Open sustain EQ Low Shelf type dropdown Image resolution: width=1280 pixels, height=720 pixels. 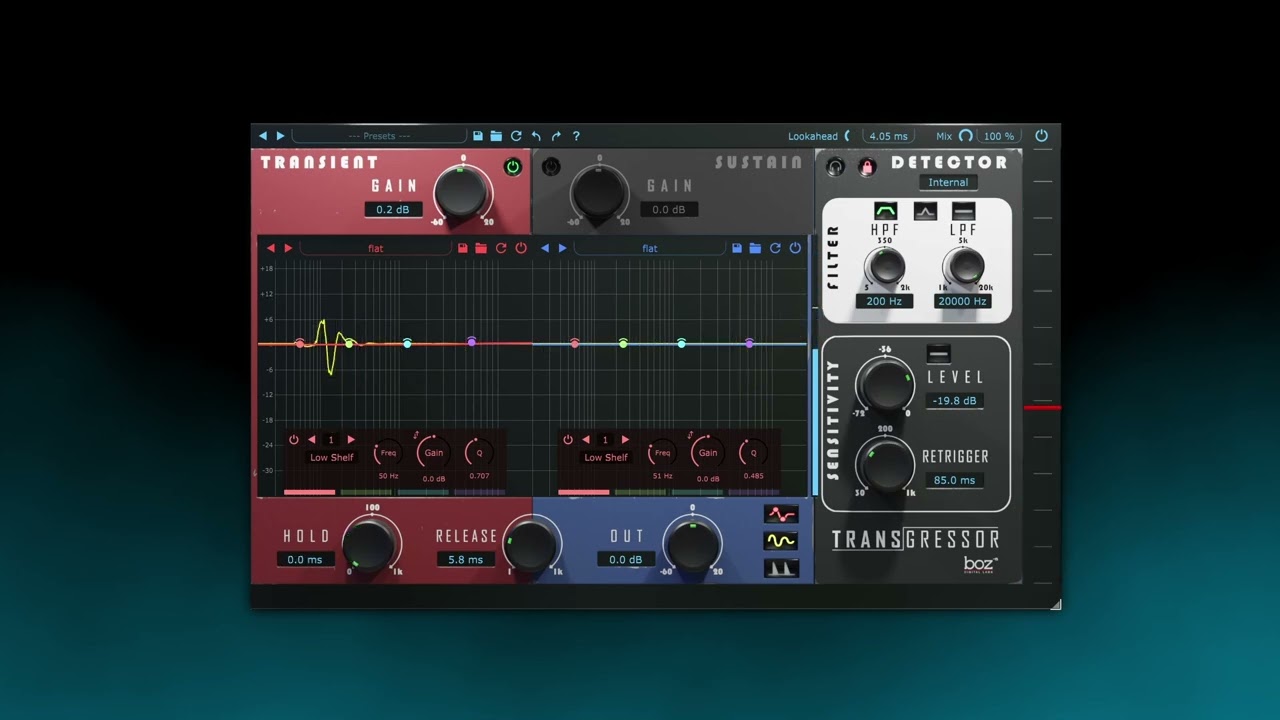tap(606, 457)
